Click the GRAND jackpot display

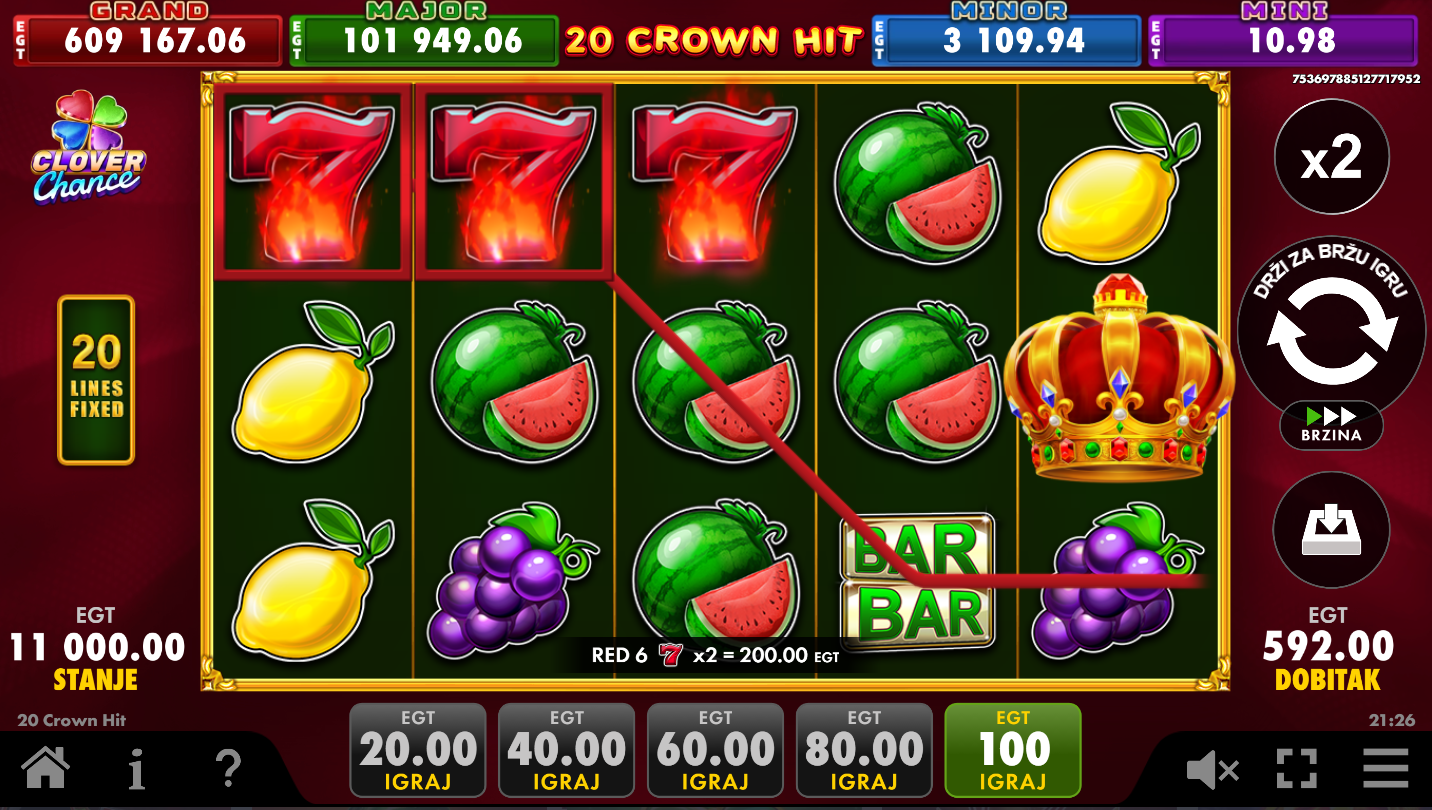coord(148,34)
